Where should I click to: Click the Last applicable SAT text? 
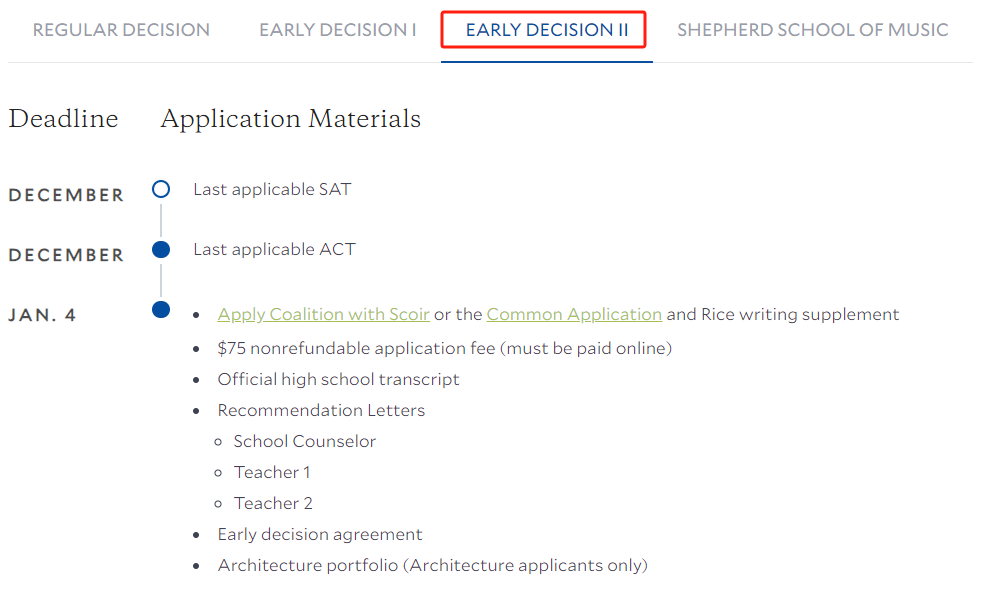point(272,190)
